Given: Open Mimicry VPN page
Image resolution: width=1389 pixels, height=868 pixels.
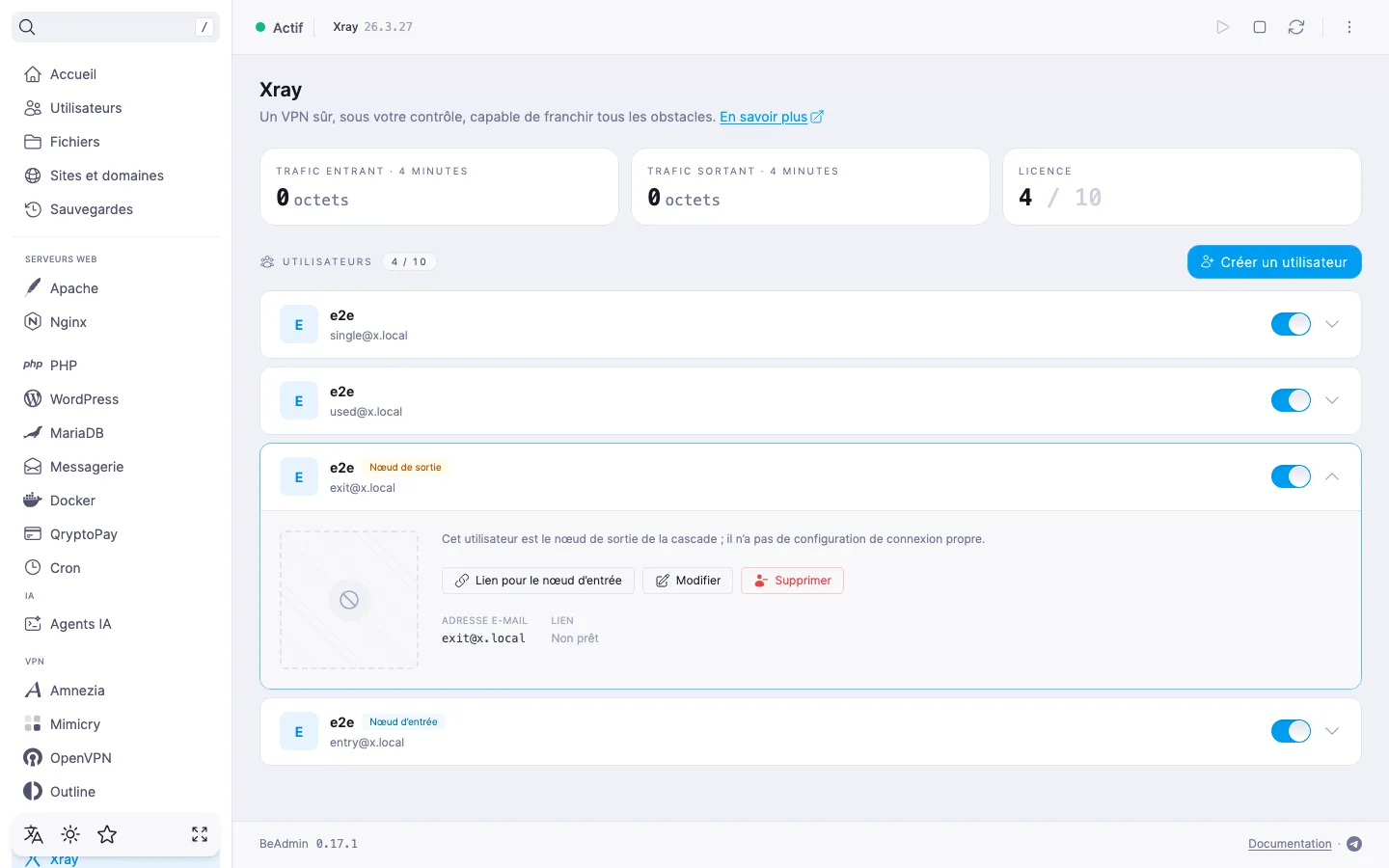Looking at the screenshot, I should 116,724.
